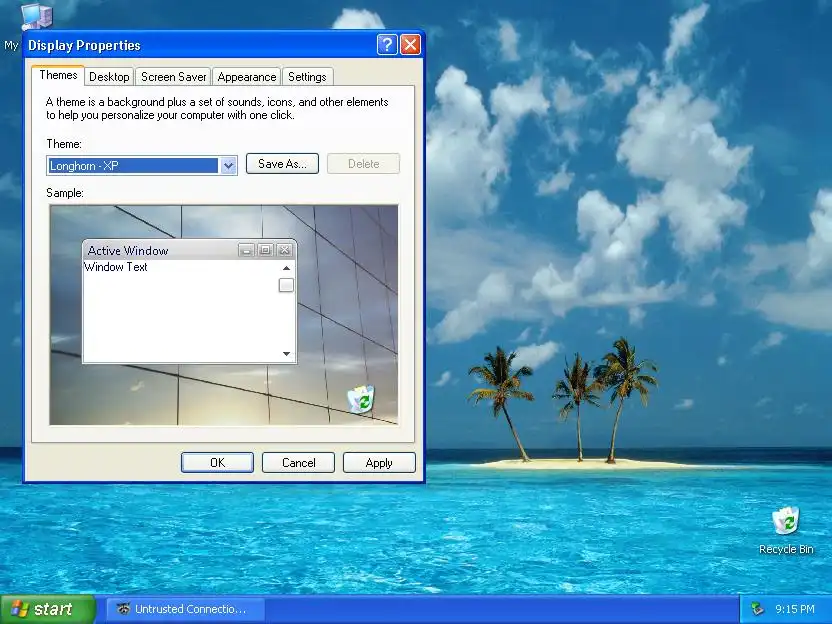Image resolution: width=832 pixels, height=624 pixels.
Task: Go to the Settings tab
Action: (307, 77)
